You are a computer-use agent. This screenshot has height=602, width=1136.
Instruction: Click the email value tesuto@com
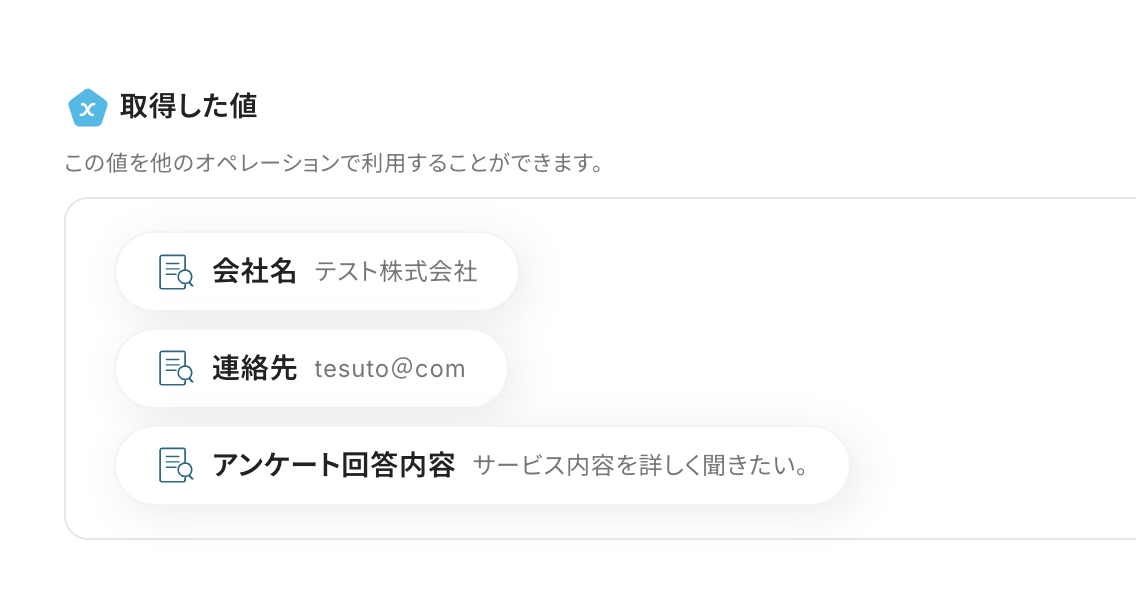[x=390, y=369]
